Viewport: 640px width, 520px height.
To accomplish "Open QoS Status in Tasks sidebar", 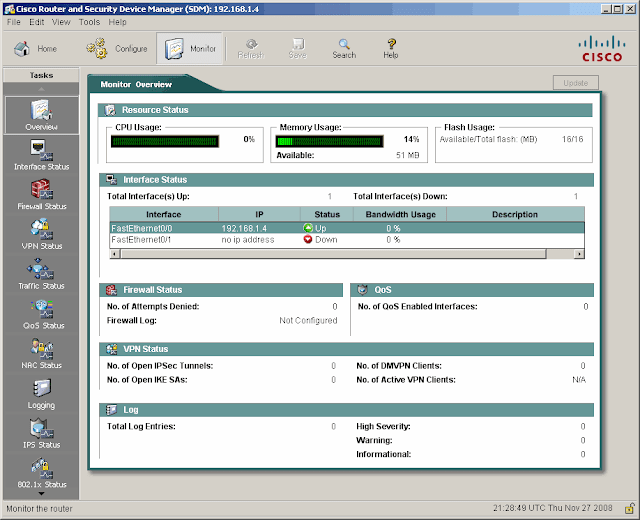I will click(41, 314).
